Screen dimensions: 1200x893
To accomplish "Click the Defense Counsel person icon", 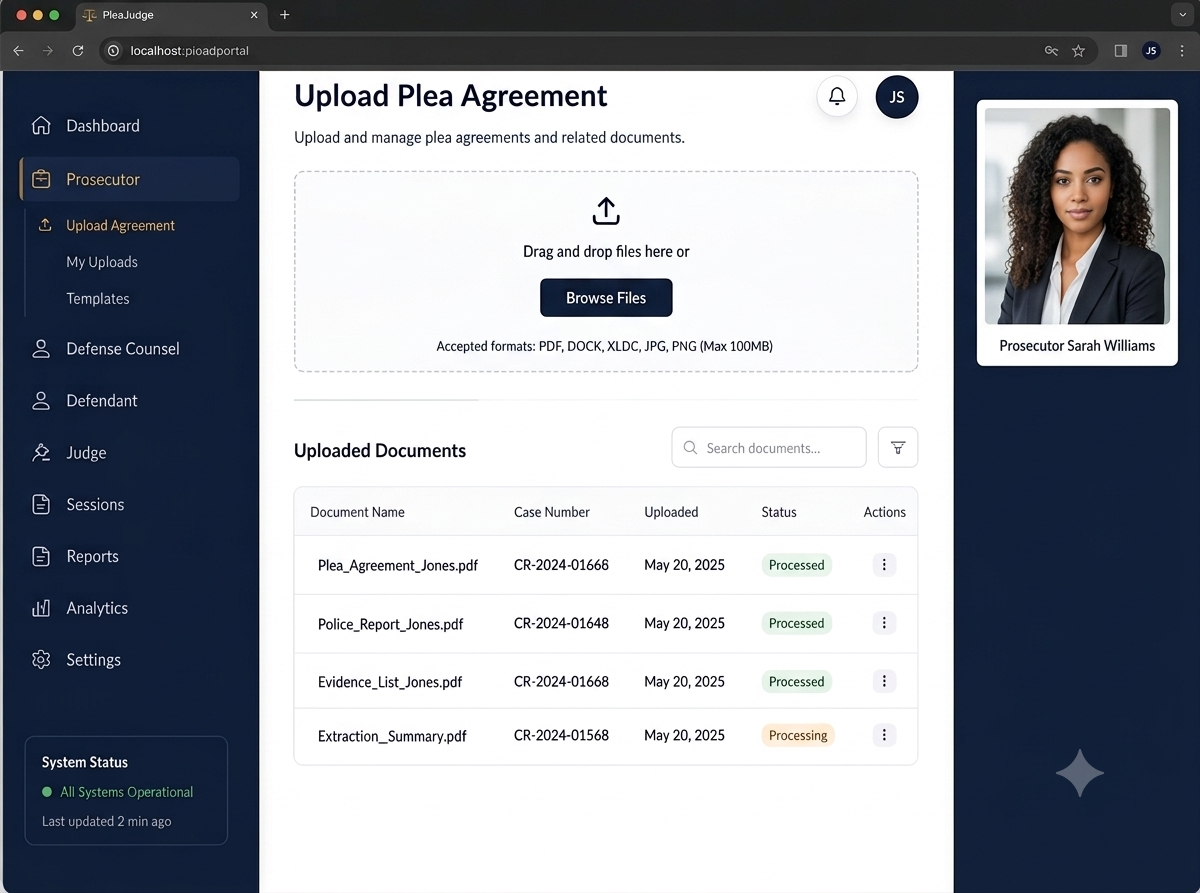I will (41, 349).
